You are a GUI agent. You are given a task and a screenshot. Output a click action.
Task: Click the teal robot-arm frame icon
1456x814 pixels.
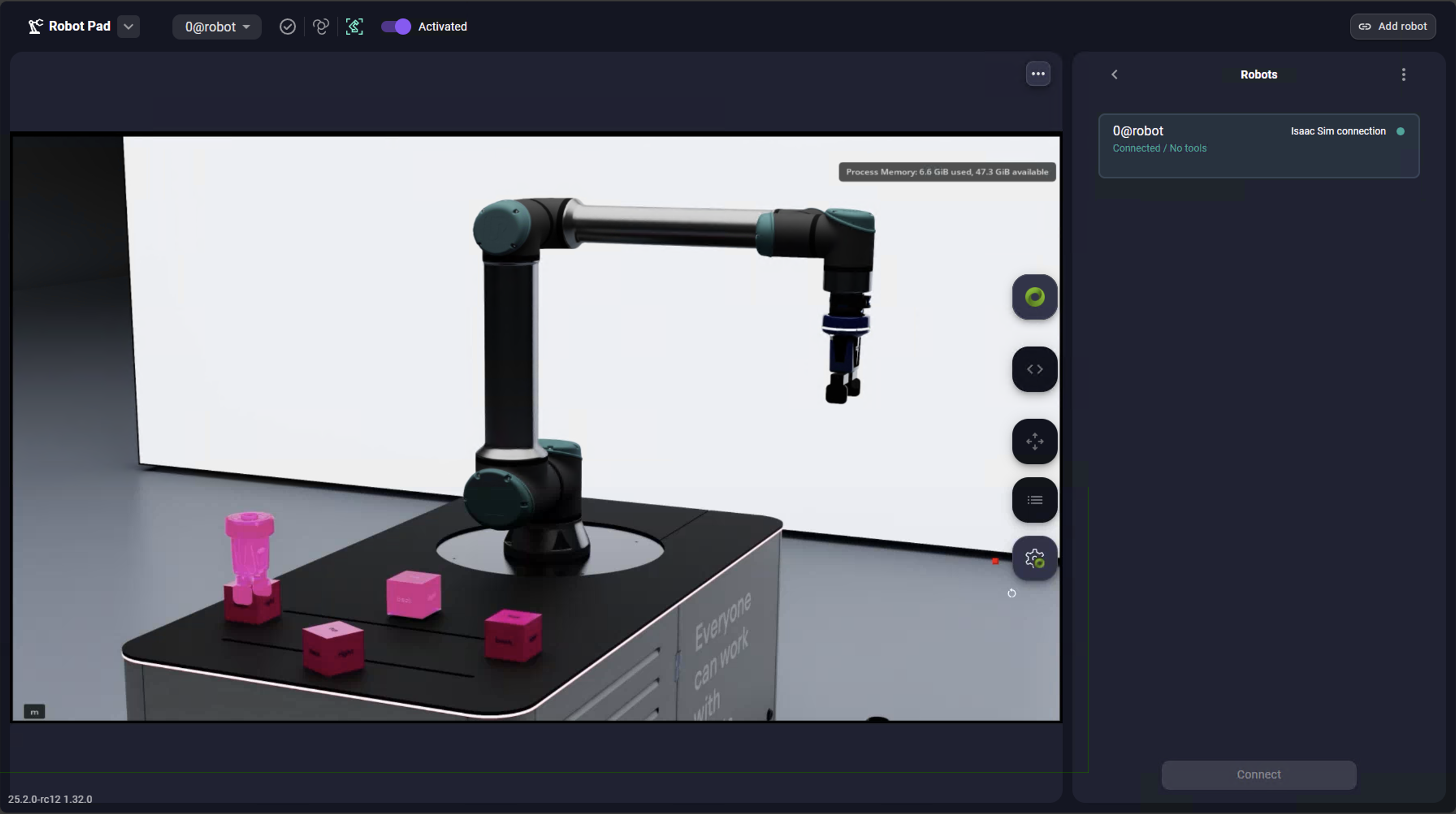pyautogui.click(x=354, y=26)
